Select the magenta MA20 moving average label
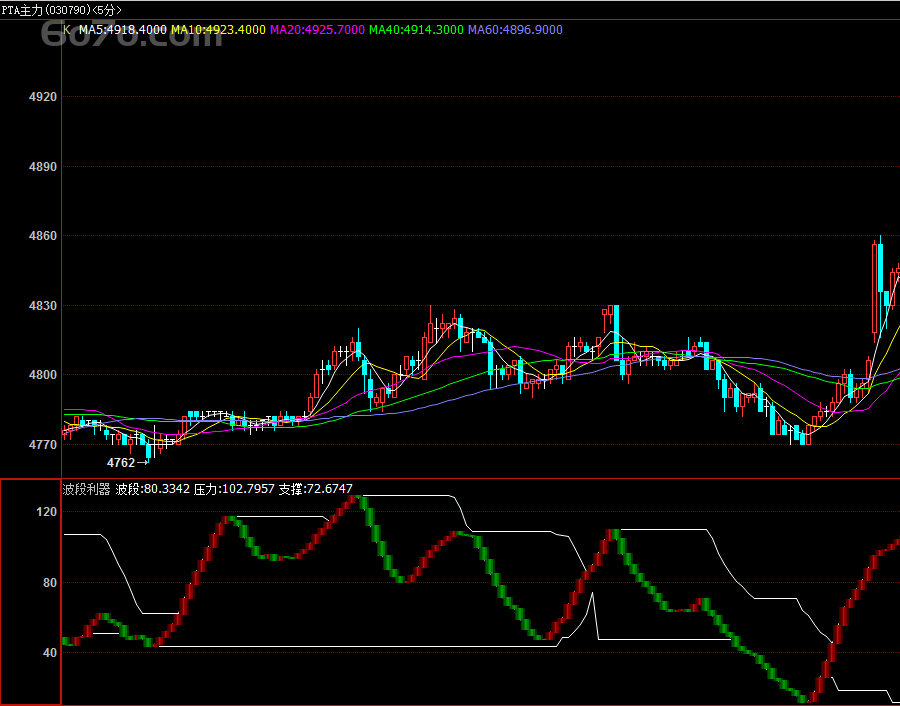 tap(317, 30)
